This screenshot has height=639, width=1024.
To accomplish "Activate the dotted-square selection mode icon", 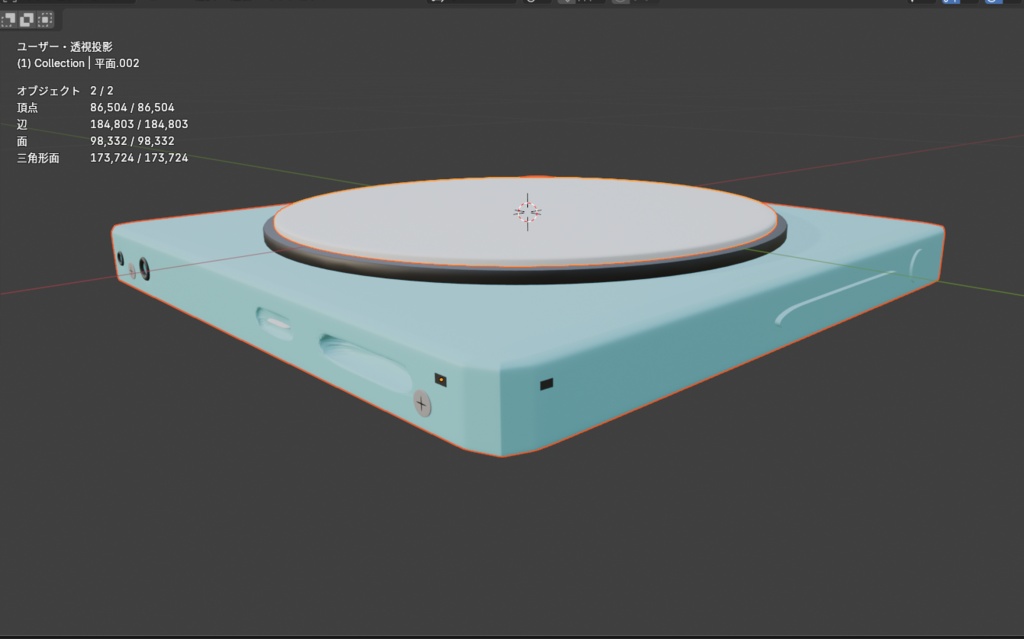I will point(45,20).
